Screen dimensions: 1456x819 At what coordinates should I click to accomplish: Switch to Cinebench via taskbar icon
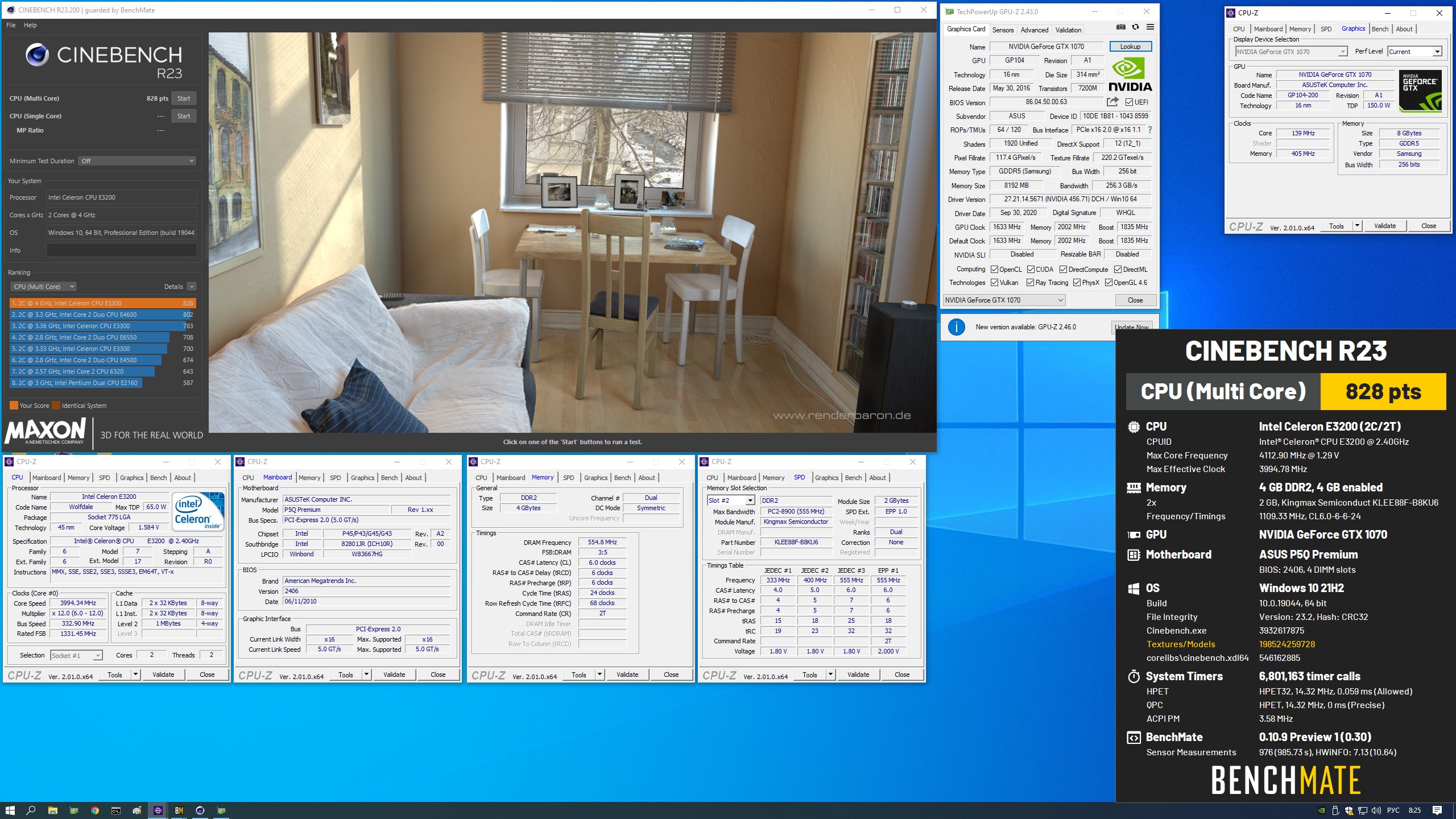coord(200,810)
